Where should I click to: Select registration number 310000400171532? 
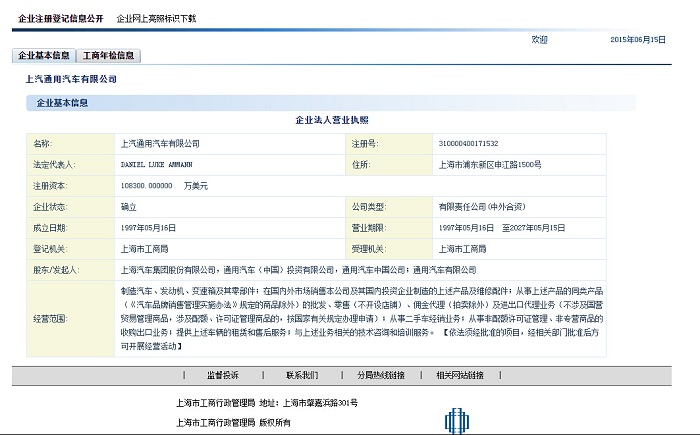click(x=468, y=143)
